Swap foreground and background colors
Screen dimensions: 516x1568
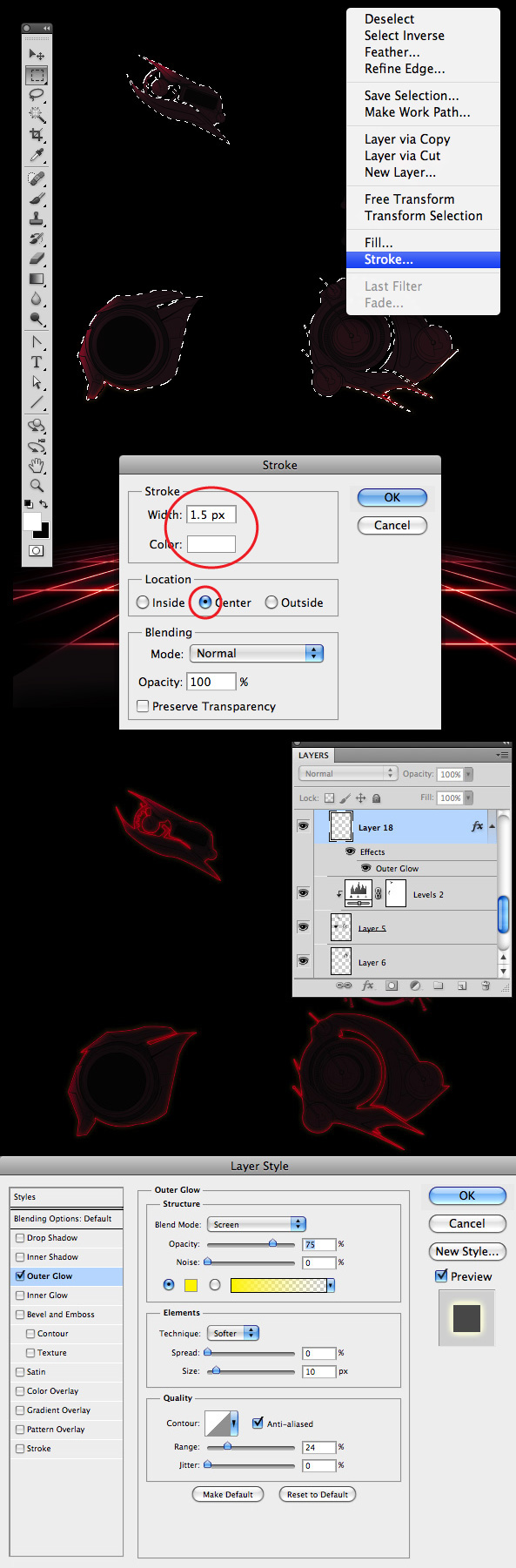[x=44, y=504]
